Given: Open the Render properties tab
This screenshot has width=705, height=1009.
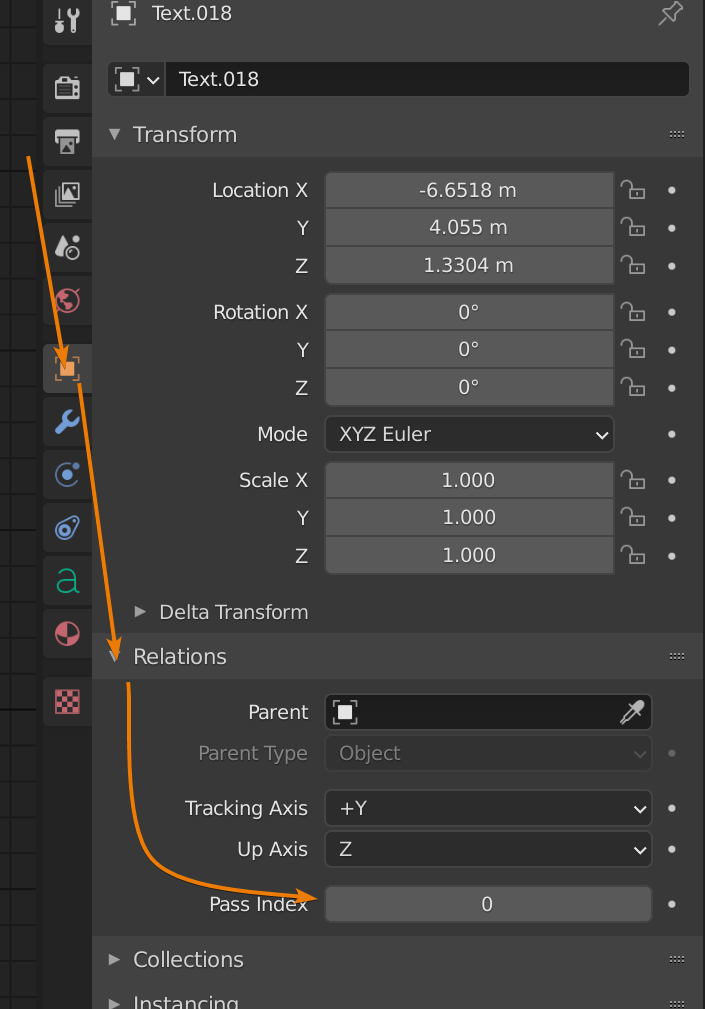Looking at the screenshot, I should click(66, 88).
